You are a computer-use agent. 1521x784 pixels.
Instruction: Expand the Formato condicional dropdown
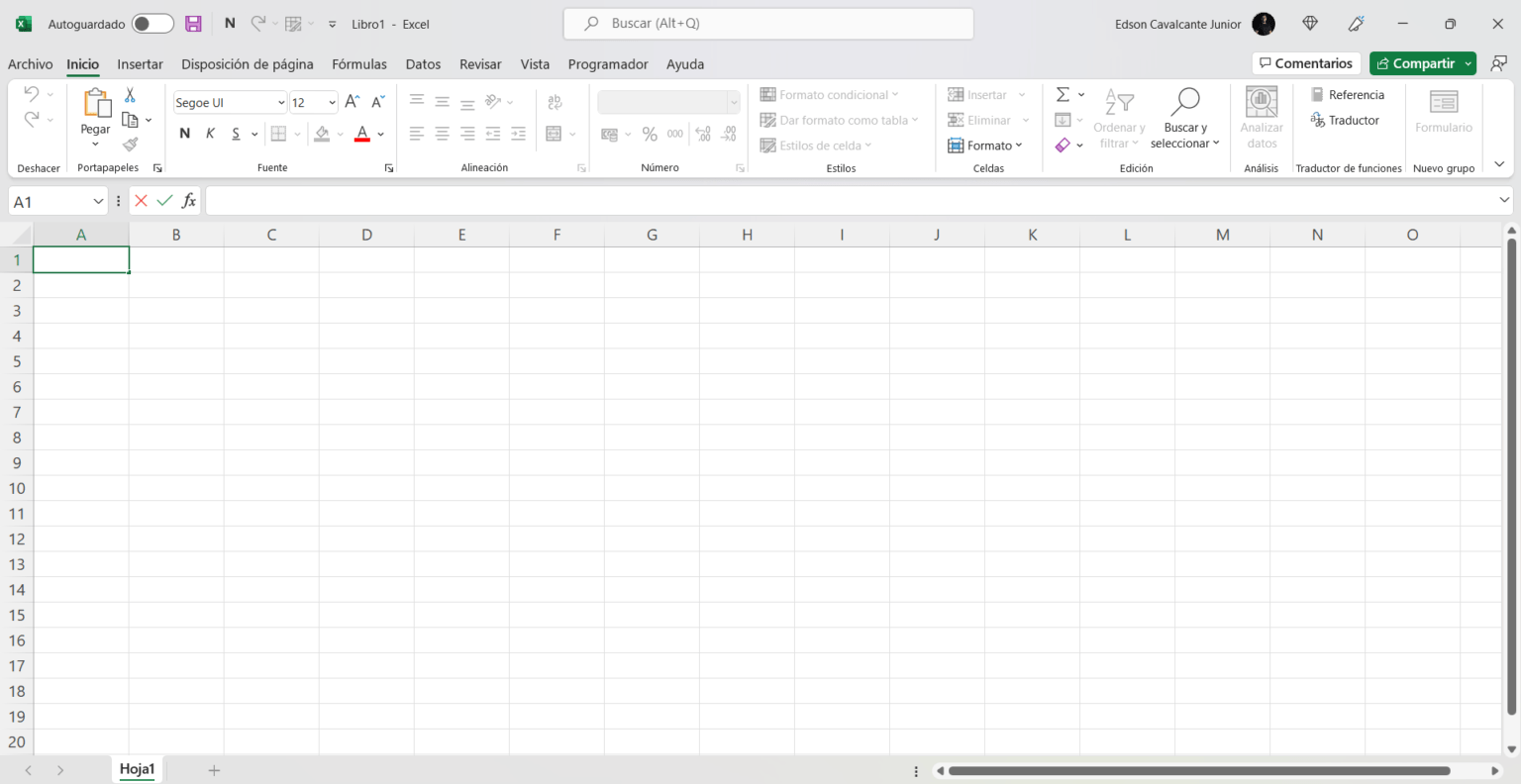[x=897, y=94]
